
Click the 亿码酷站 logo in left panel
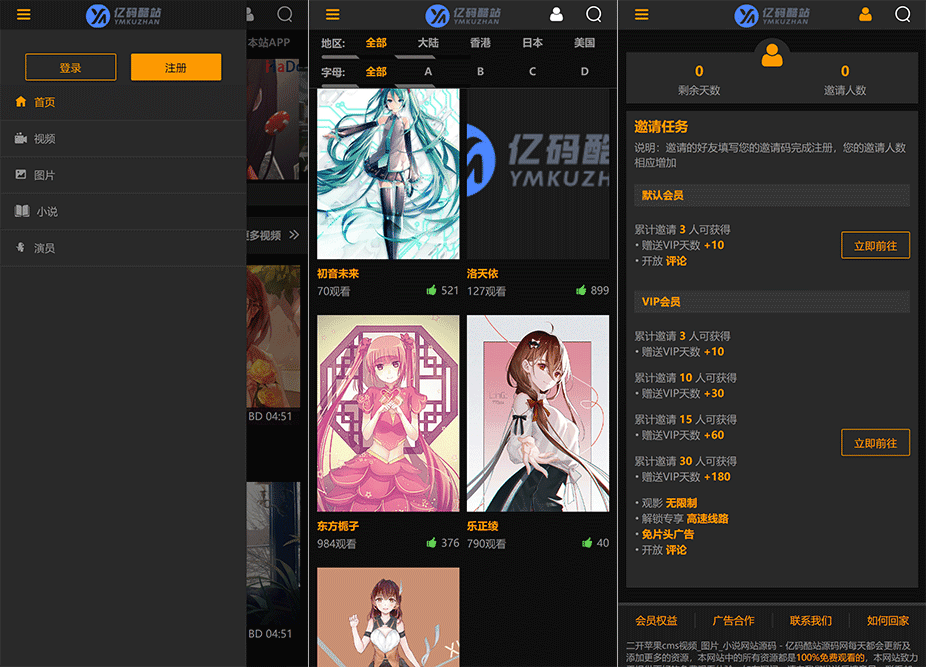(x=123, y=15)
